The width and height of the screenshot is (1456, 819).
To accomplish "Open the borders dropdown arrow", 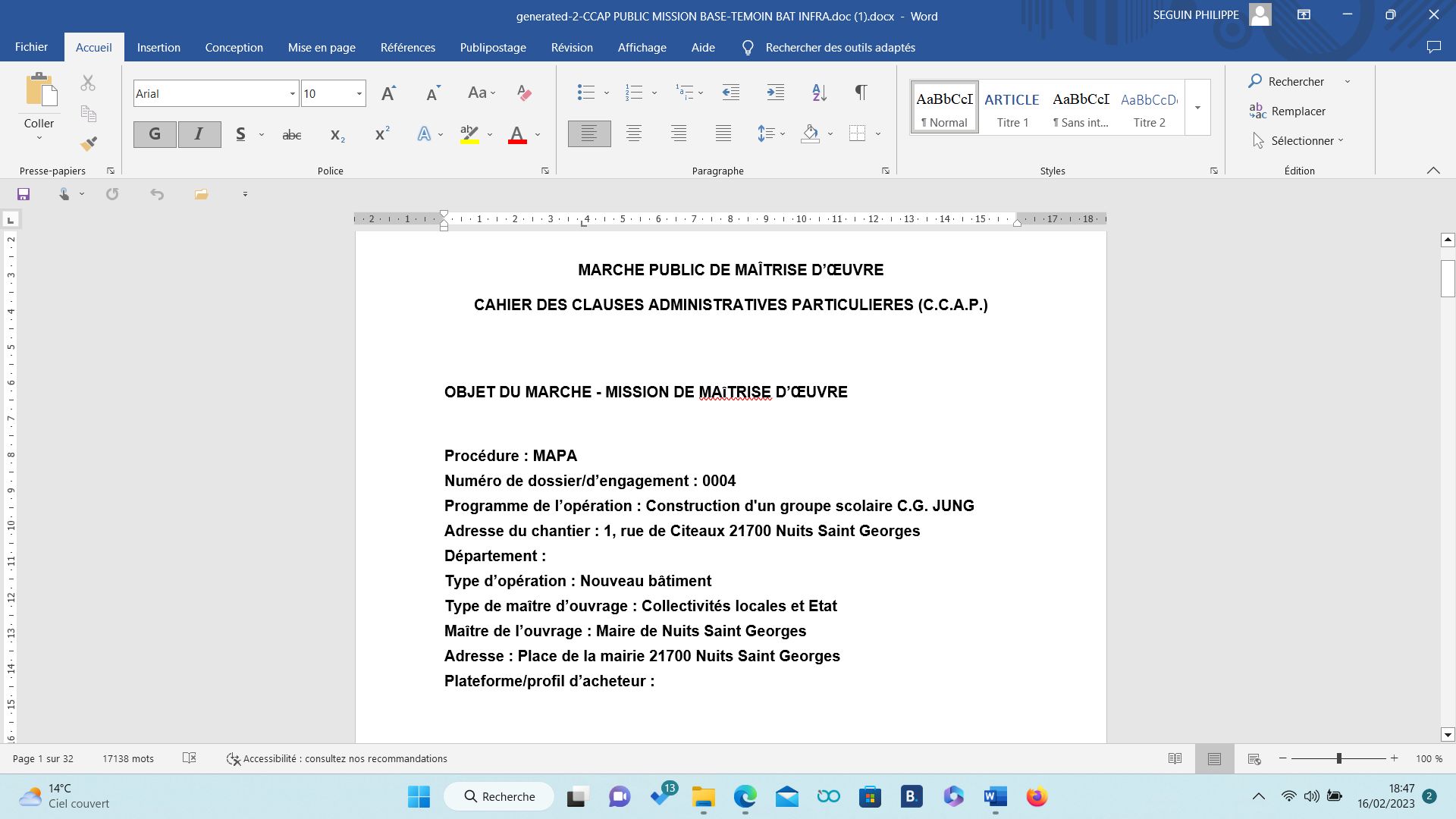I will [877, 134].
